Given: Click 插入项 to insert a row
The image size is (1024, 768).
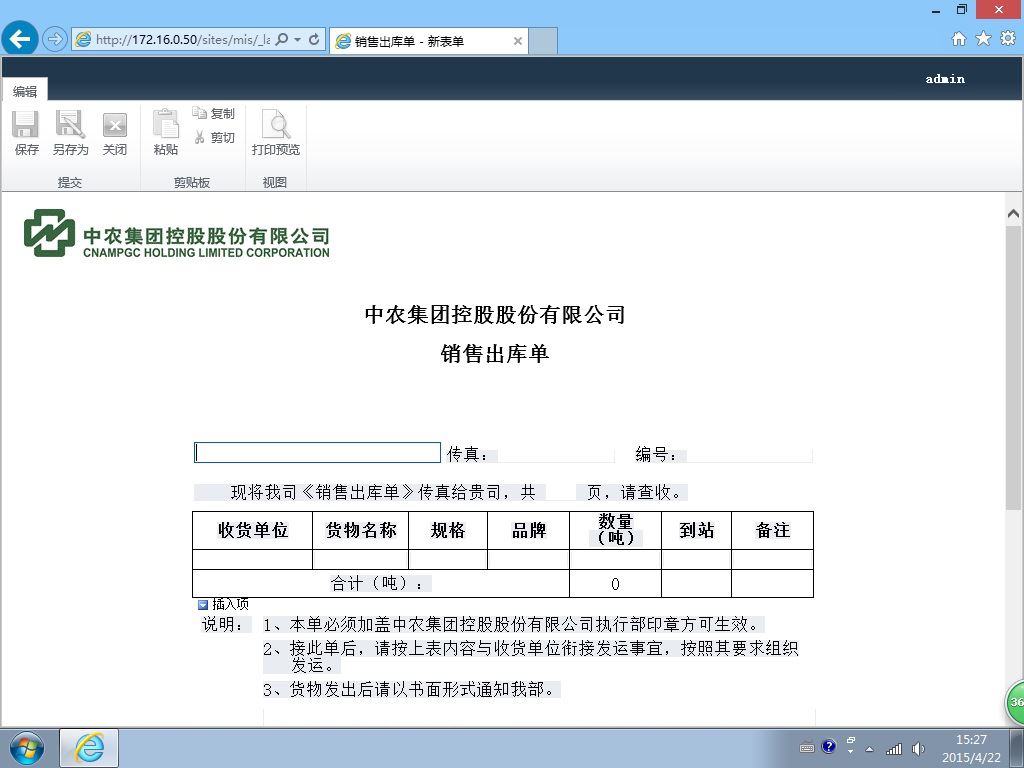Looking at the screenshot, I should [x=231, y=604].
